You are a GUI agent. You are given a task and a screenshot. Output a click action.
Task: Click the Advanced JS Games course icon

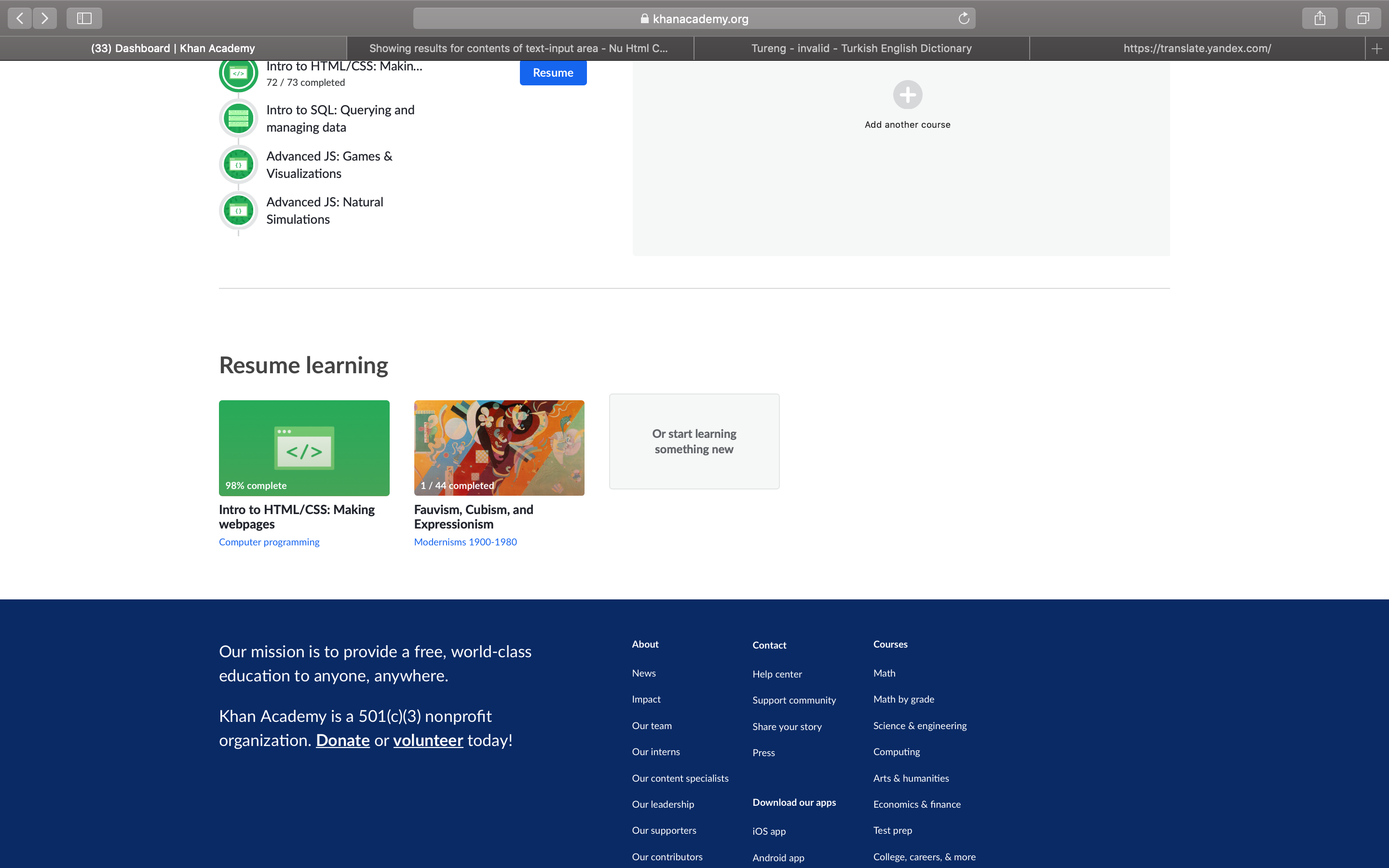click(238, 165)
